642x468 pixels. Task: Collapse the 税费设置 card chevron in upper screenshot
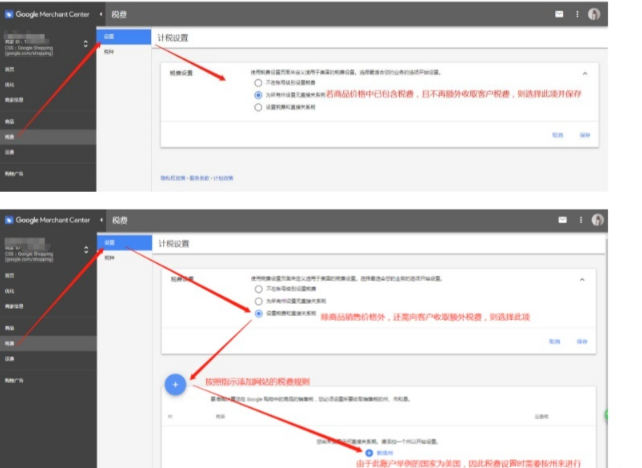click(x=585, y=74)
